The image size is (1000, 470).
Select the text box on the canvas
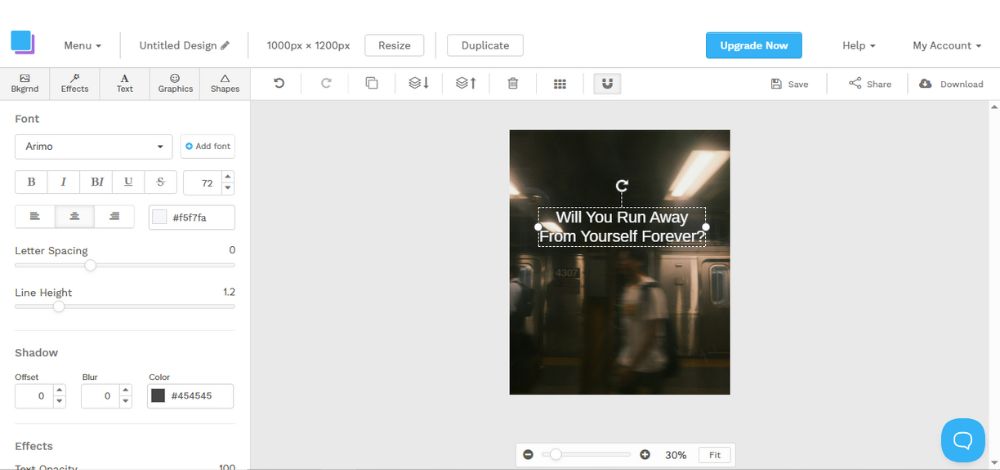coord(622,227)
